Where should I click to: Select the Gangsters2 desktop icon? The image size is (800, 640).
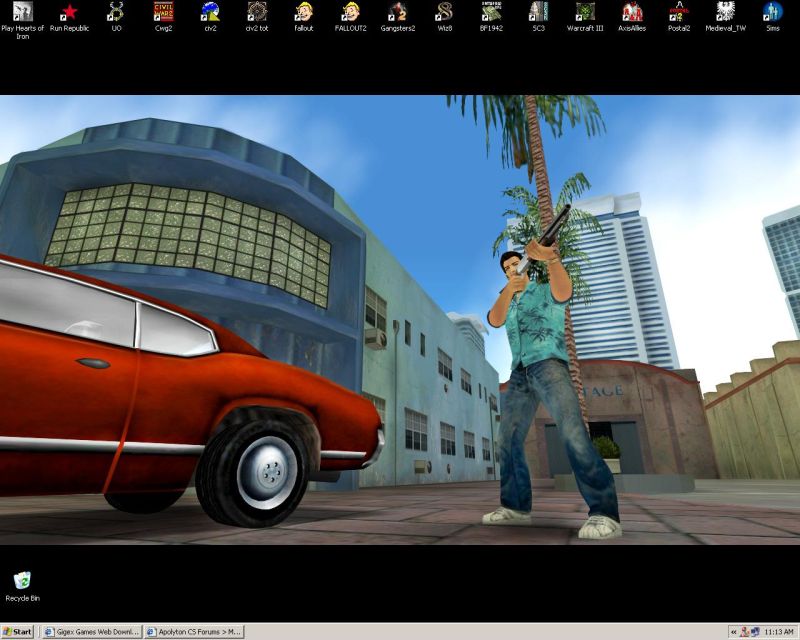tap(398, 13)
